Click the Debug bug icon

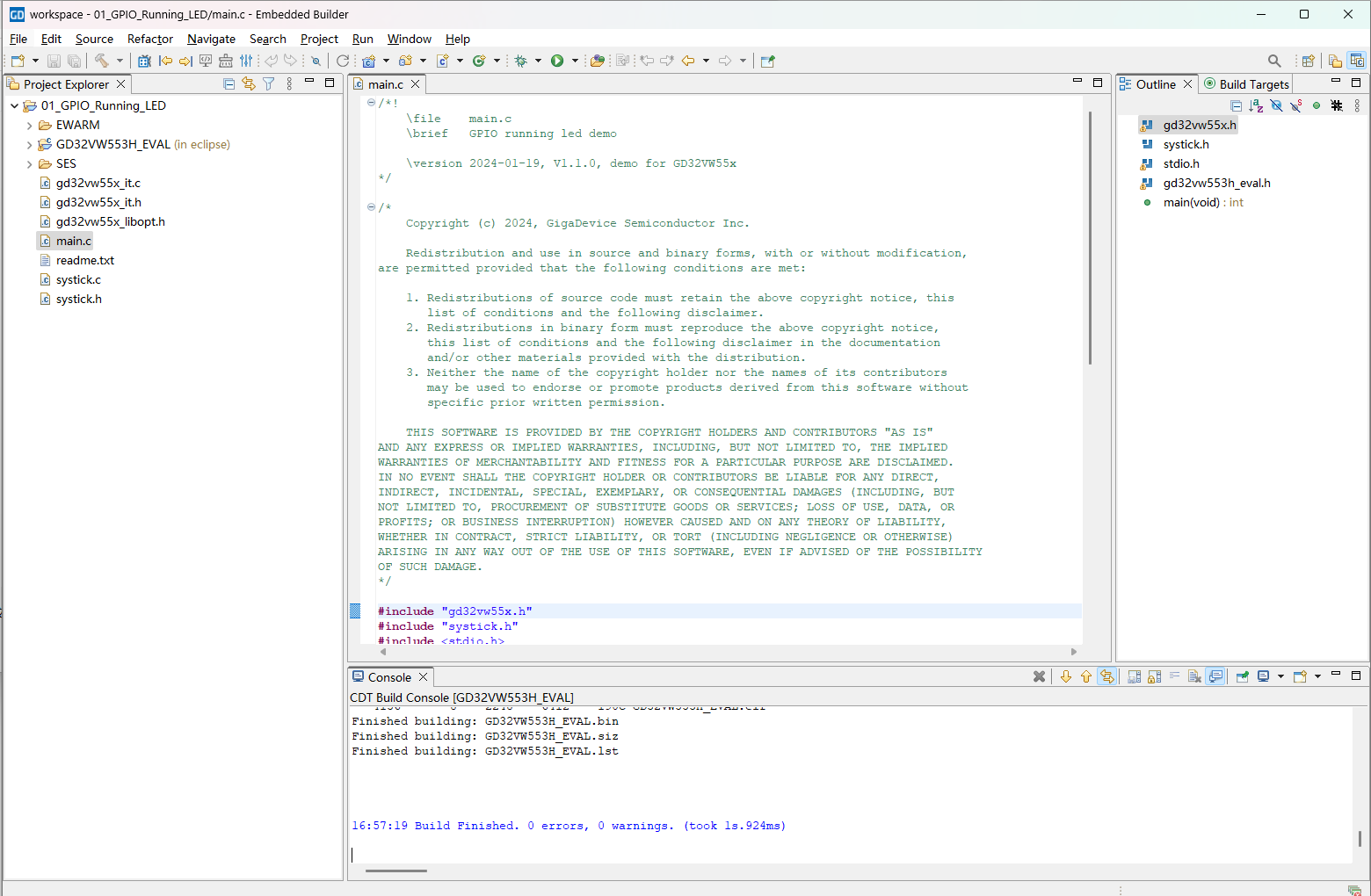[521, 61]
